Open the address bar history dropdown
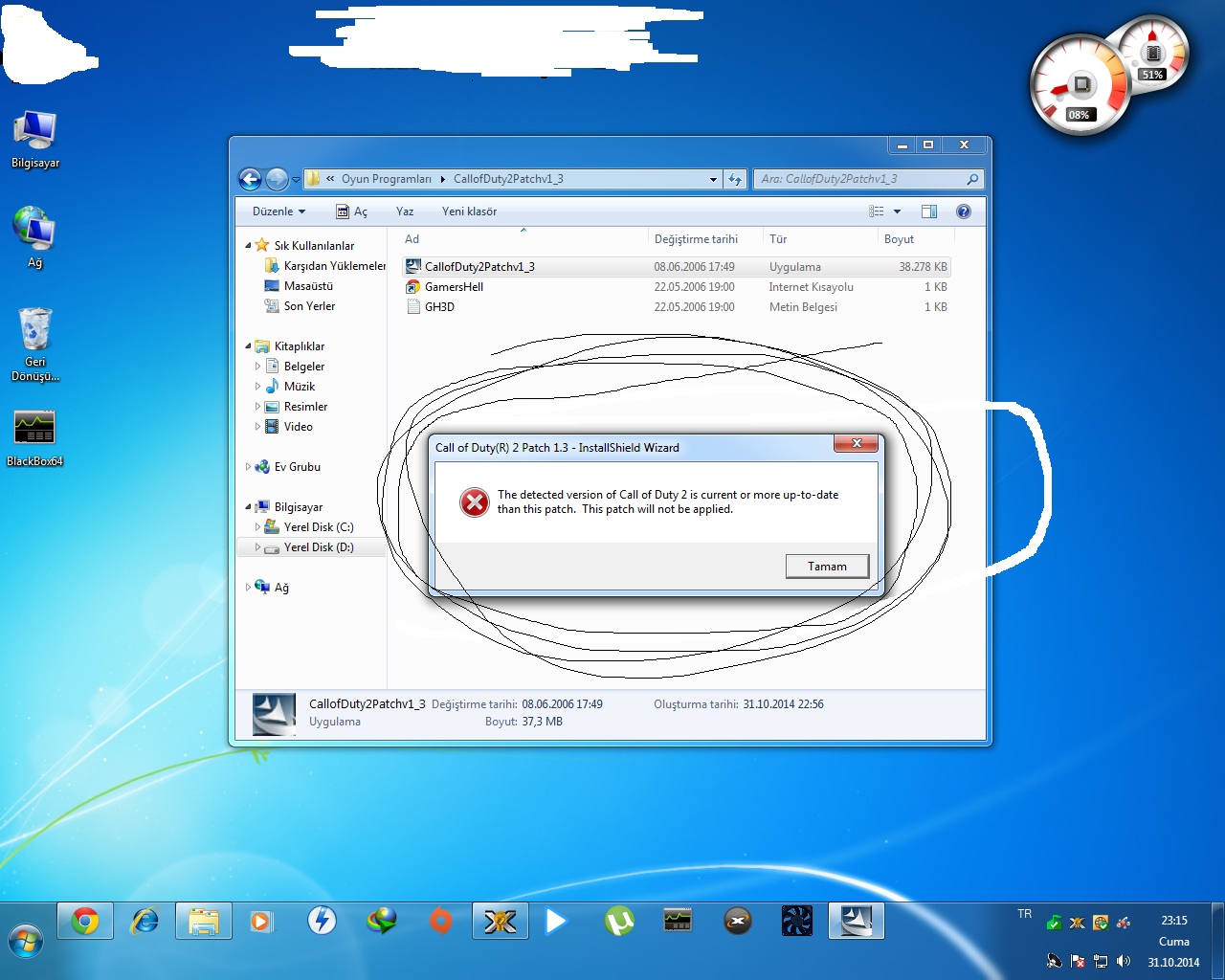Screen dimensions: 1225x980 [x=713, y=179]
